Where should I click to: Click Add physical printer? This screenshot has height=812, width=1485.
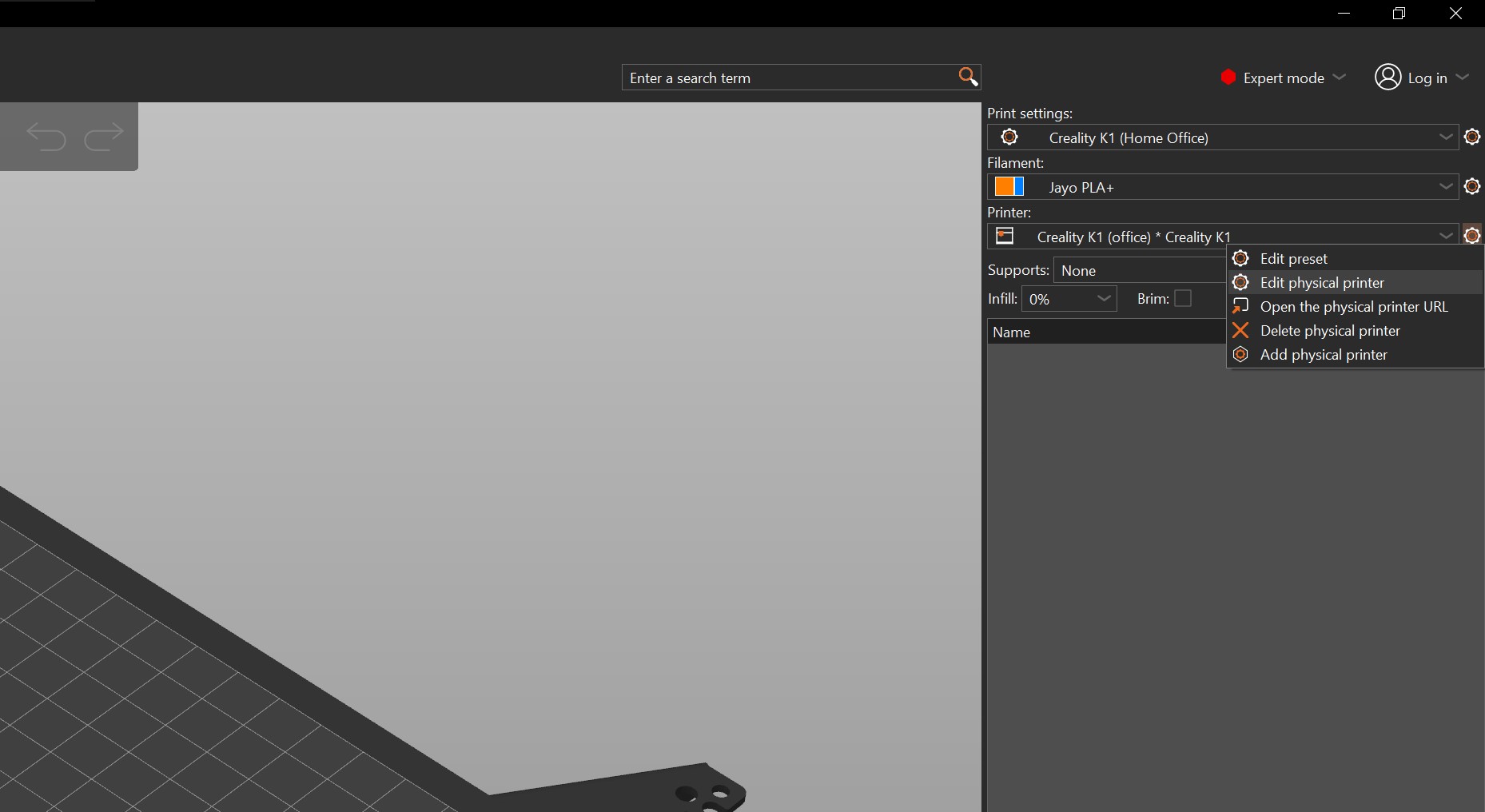(x=1324, y=355)
